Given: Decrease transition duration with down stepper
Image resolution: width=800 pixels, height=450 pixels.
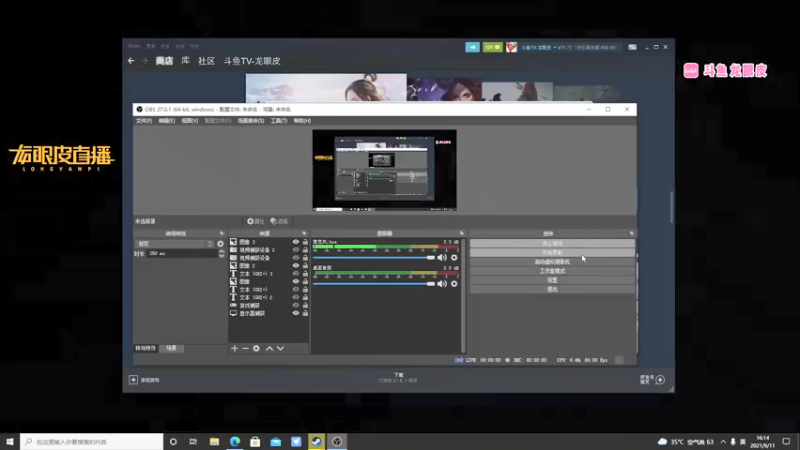Looking at the screenshot, I should pos(221,256).
